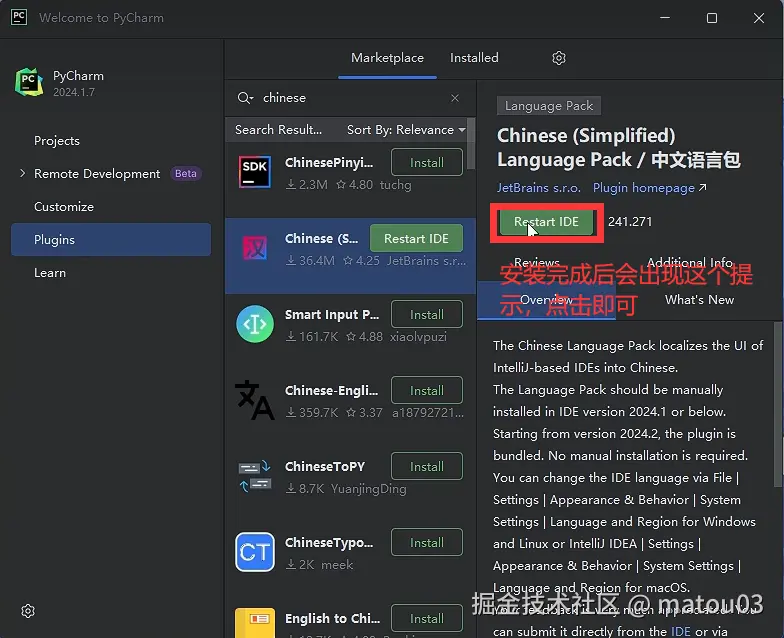Click the plugin list scrollbar
Image resolution: width=784 pixels, height=638 pixels.
[x=470, y=144]
